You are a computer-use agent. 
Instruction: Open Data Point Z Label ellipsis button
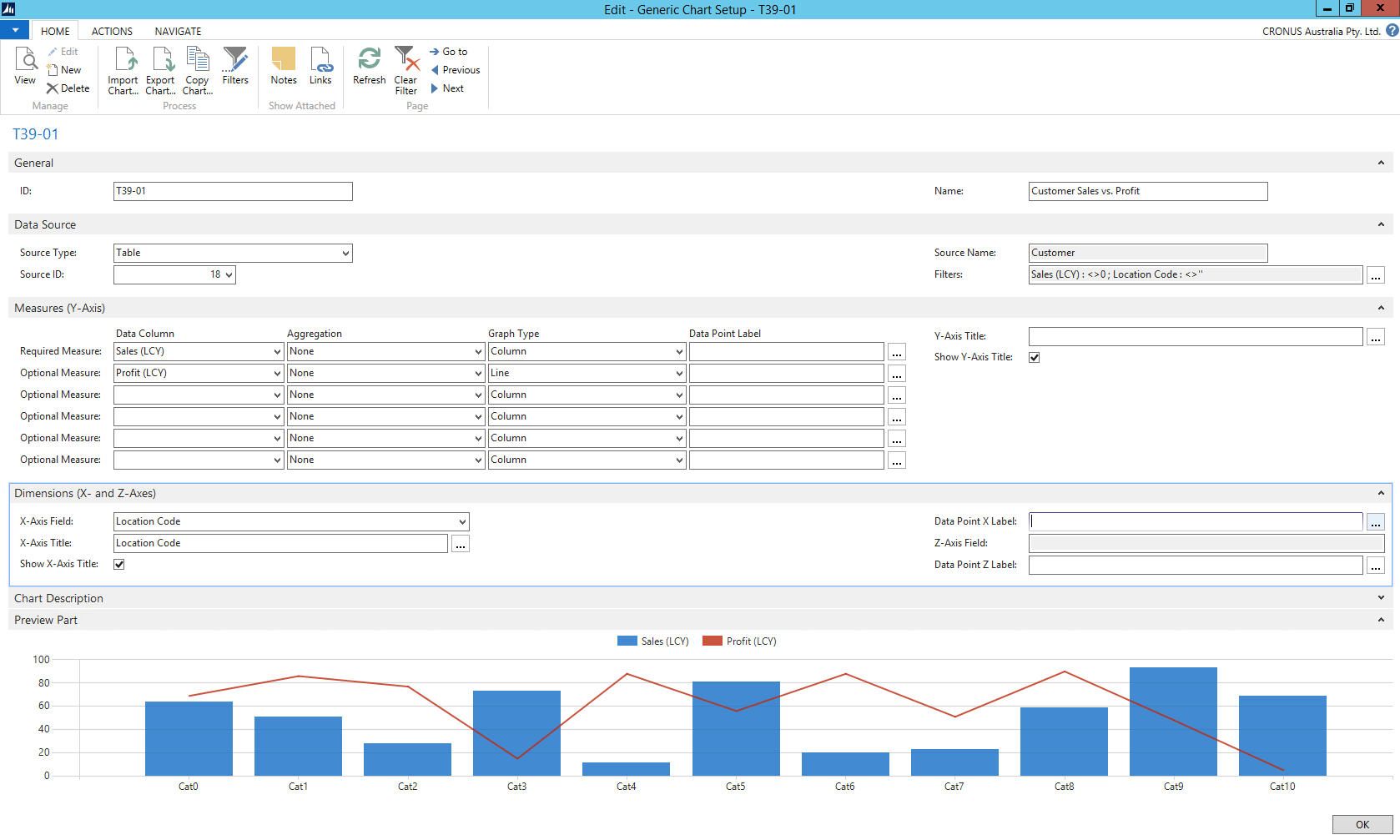[x=1376, y=566]
